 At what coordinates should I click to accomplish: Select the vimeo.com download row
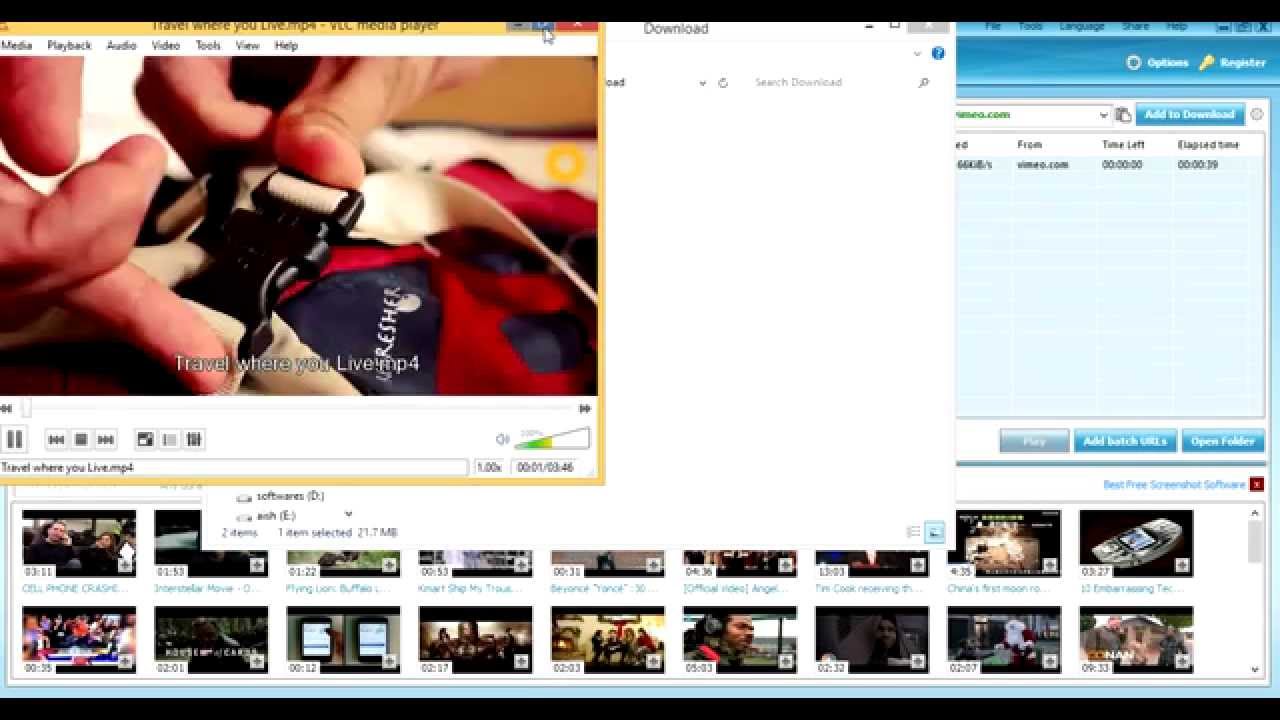click(1110, 164)
